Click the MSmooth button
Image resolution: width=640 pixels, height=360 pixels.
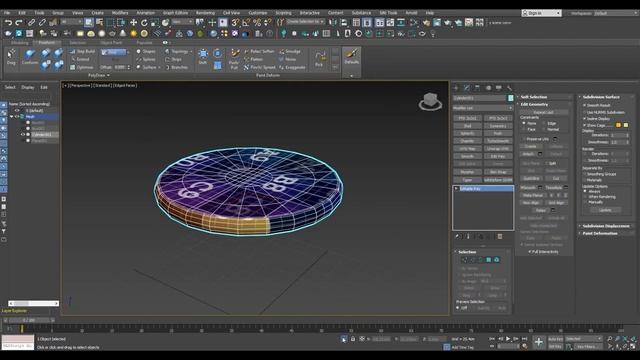pyautogui.click(x=528, y=187)
